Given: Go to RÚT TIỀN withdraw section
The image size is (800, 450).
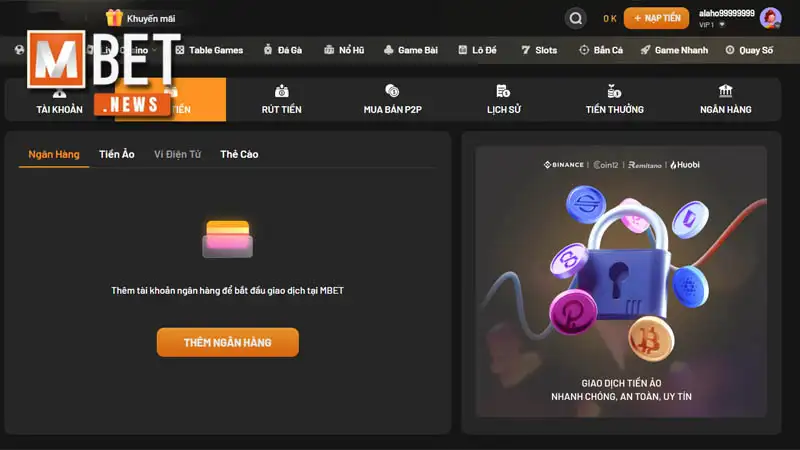Looking at the screenshot, I should 282,99.
